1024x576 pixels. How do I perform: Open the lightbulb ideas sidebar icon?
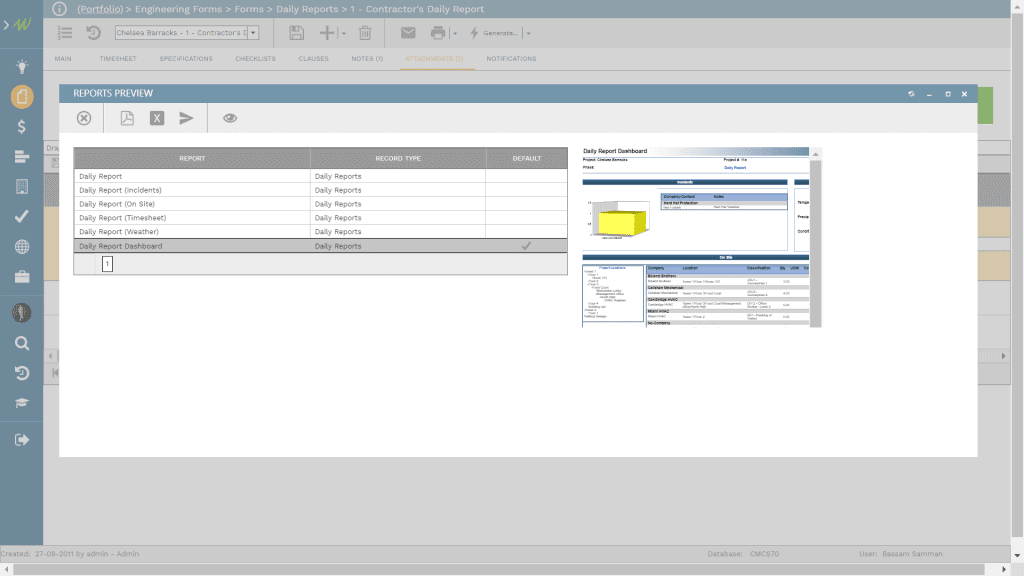pos(22,67)
